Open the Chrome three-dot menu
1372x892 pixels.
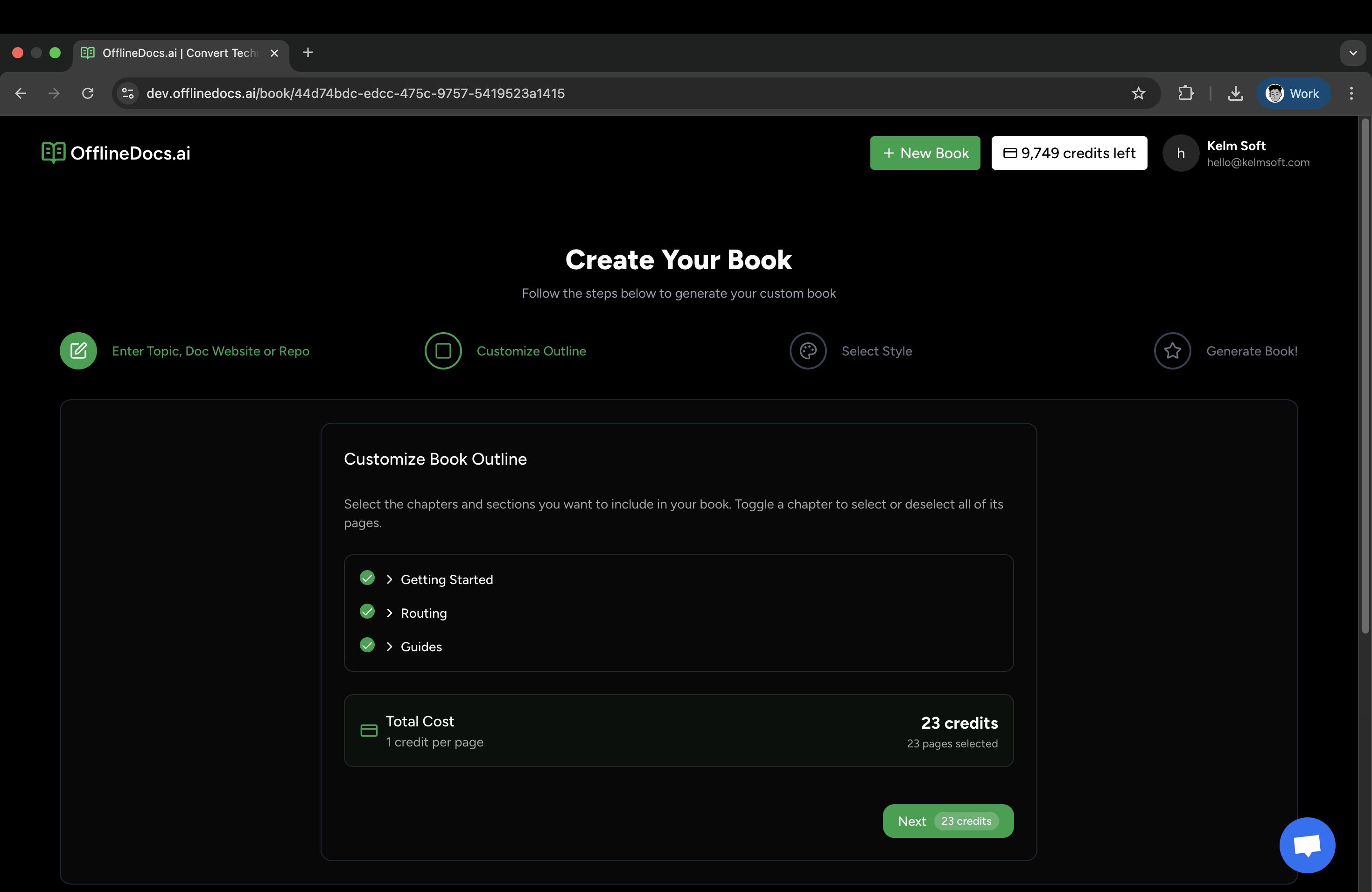coord(1351,93)
